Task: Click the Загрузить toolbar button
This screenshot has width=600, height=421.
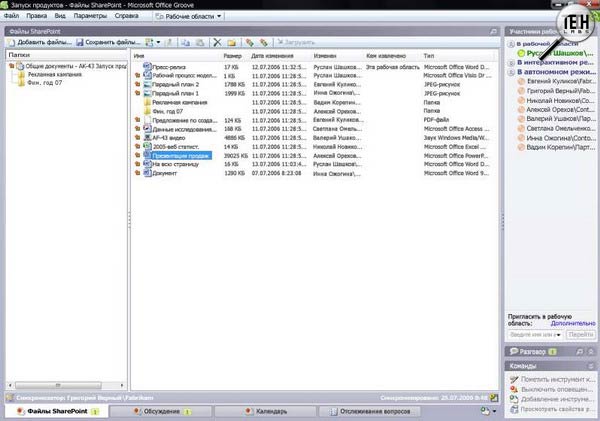Action: click(x=296, y=42)
